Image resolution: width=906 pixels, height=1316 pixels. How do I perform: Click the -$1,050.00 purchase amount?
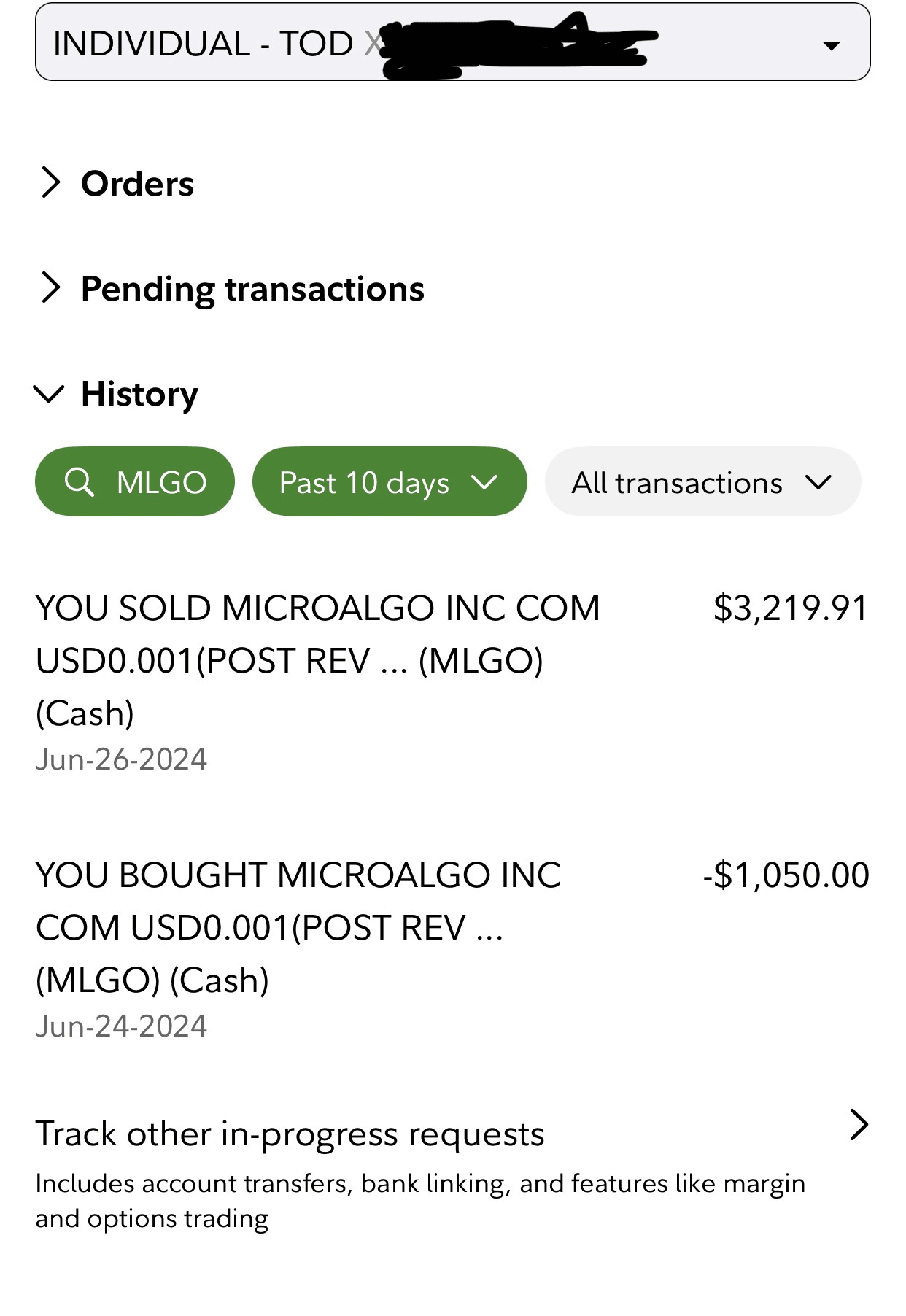tap(786, 875)
